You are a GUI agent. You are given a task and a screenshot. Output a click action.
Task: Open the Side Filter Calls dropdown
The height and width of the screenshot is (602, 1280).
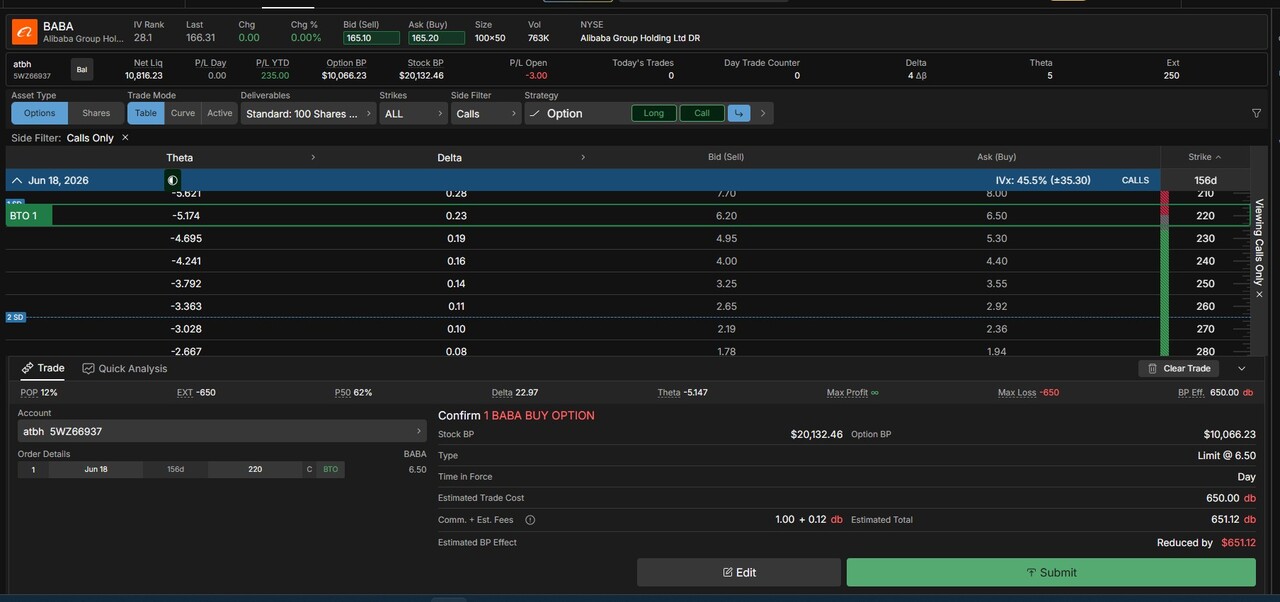coord(485,114)
